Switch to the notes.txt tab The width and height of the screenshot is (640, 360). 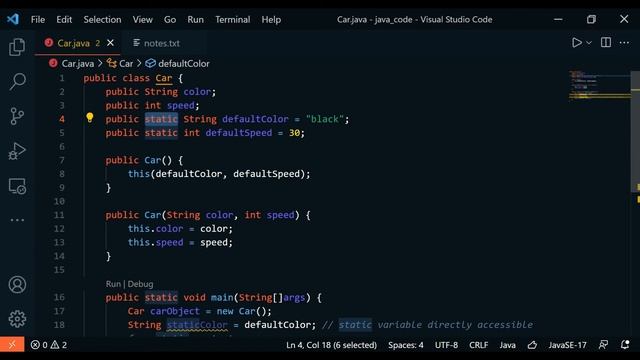(162, 43)
